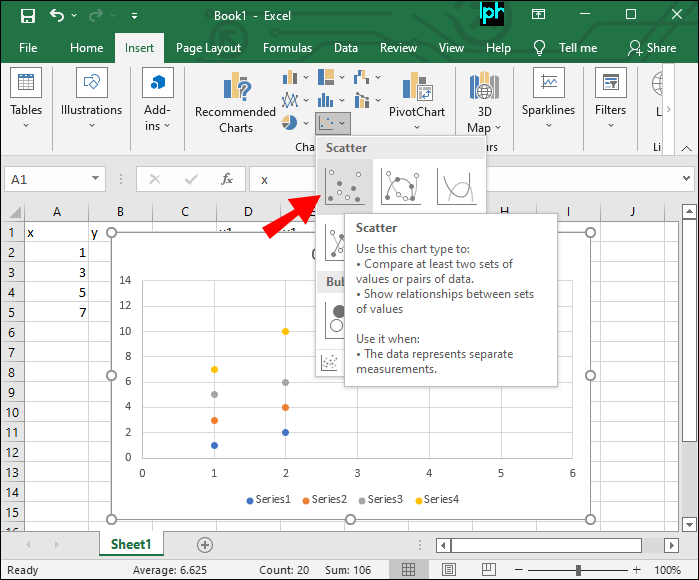The height and width of the screenshot is (580, 699).
Task: Pick Scatter with Smooth Lines chart
Action: (457, 185)
